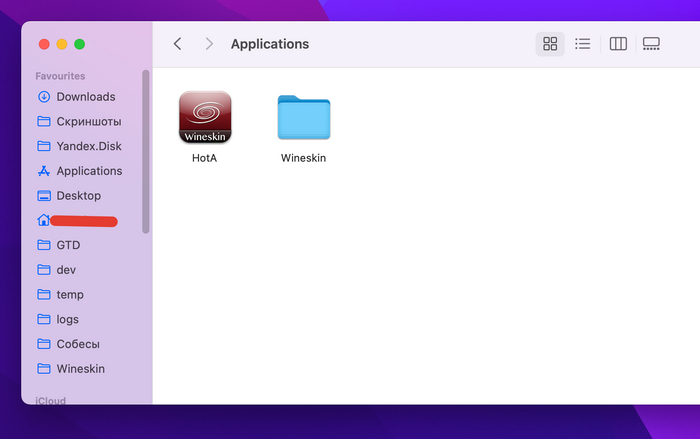Viewport: 700px width, 439px height.
Task: Switch to column view
Action: (x=618, y=44)
